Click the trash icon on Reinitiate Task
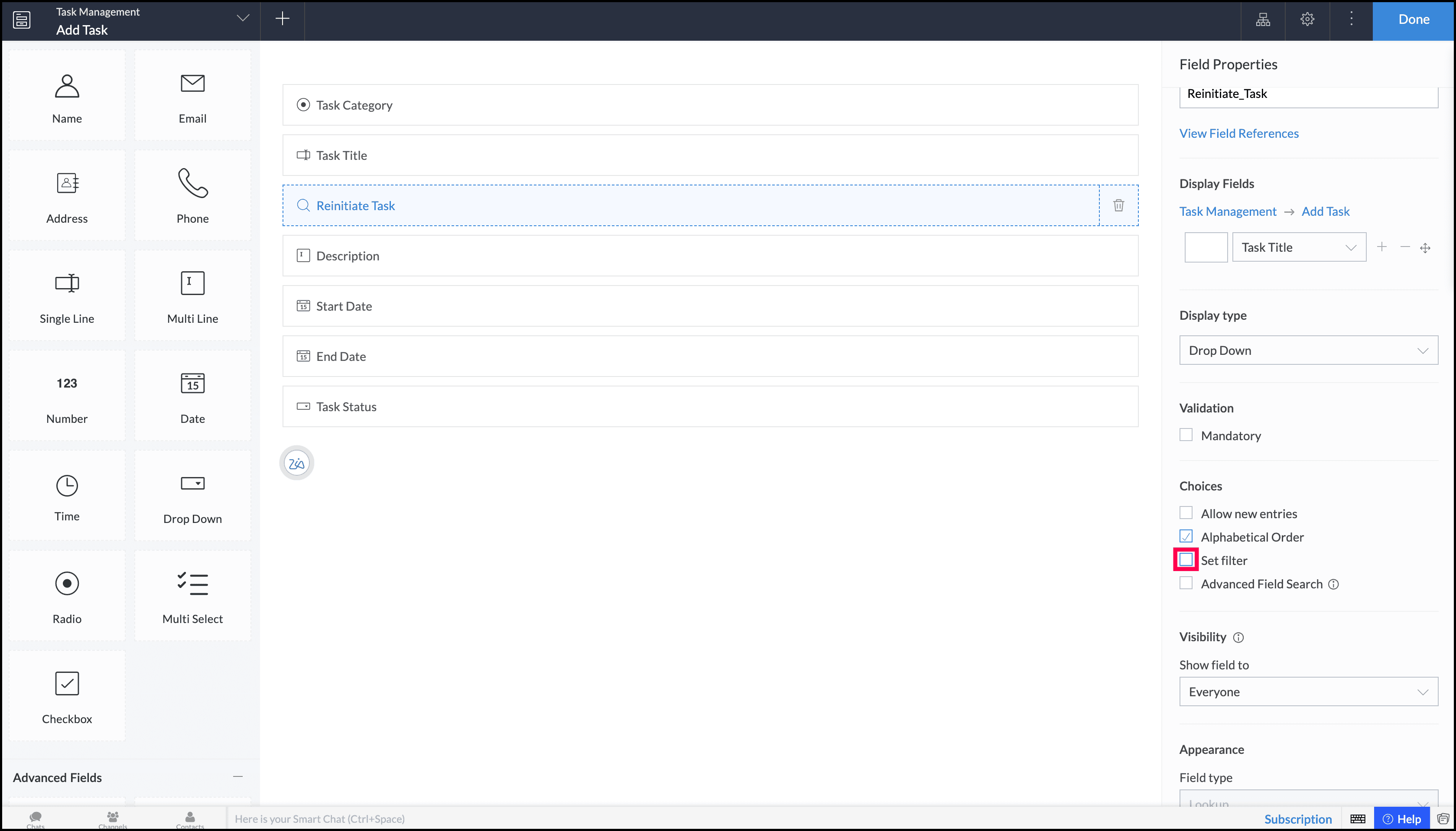The width and height of the screenshot is (1456, 831). [x=1118, y=205]
